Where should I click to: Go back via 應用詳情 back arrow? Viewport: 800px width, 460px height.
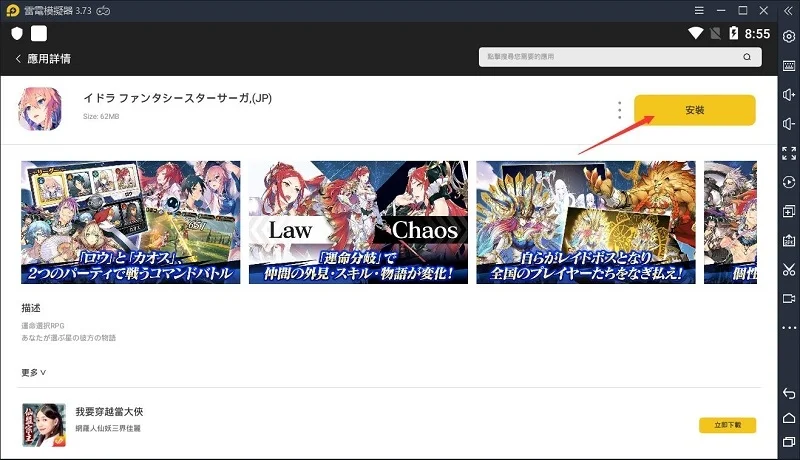click(x=18, y=59)
